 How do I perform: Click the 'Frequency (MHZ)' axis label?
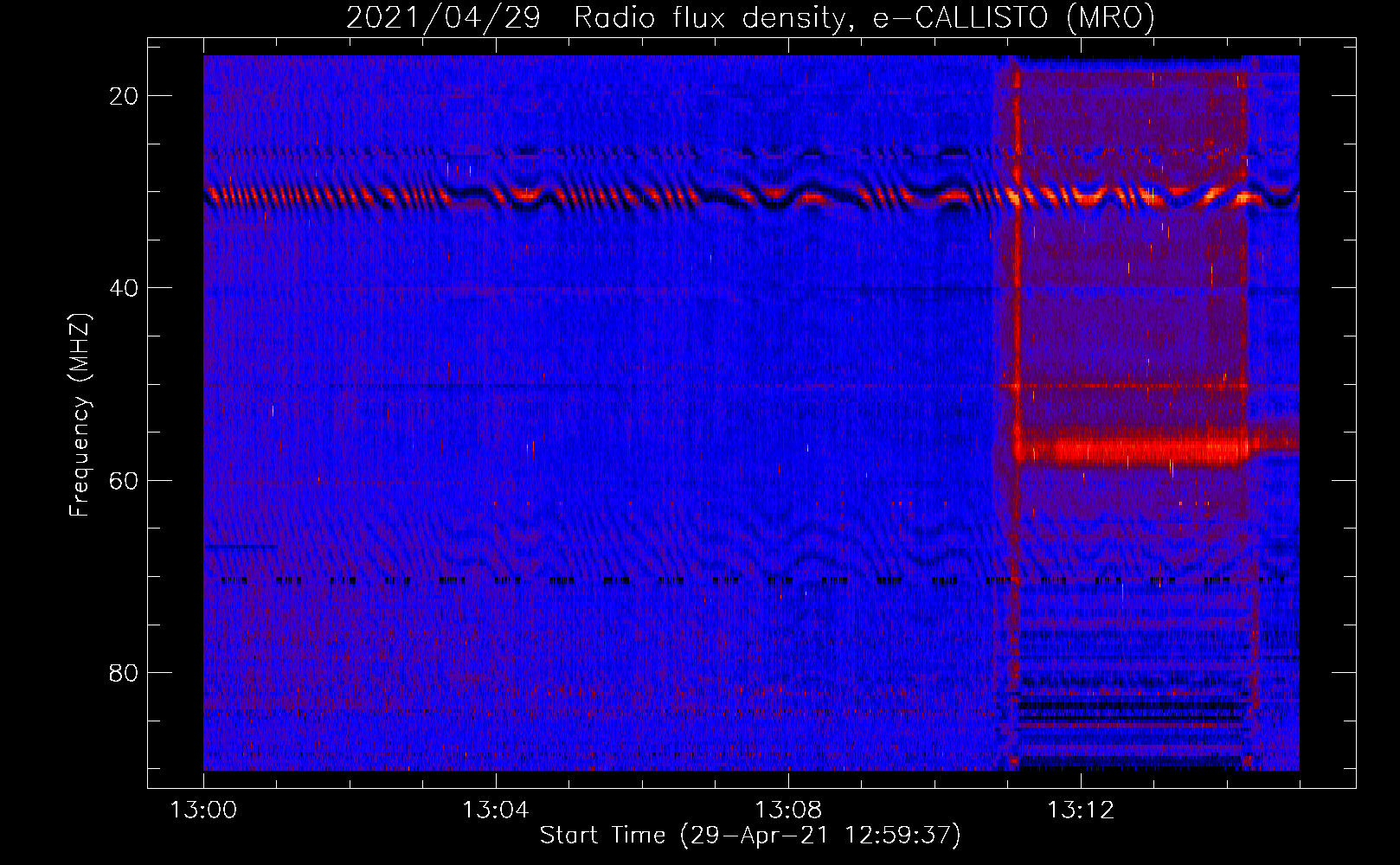(80, 414)
